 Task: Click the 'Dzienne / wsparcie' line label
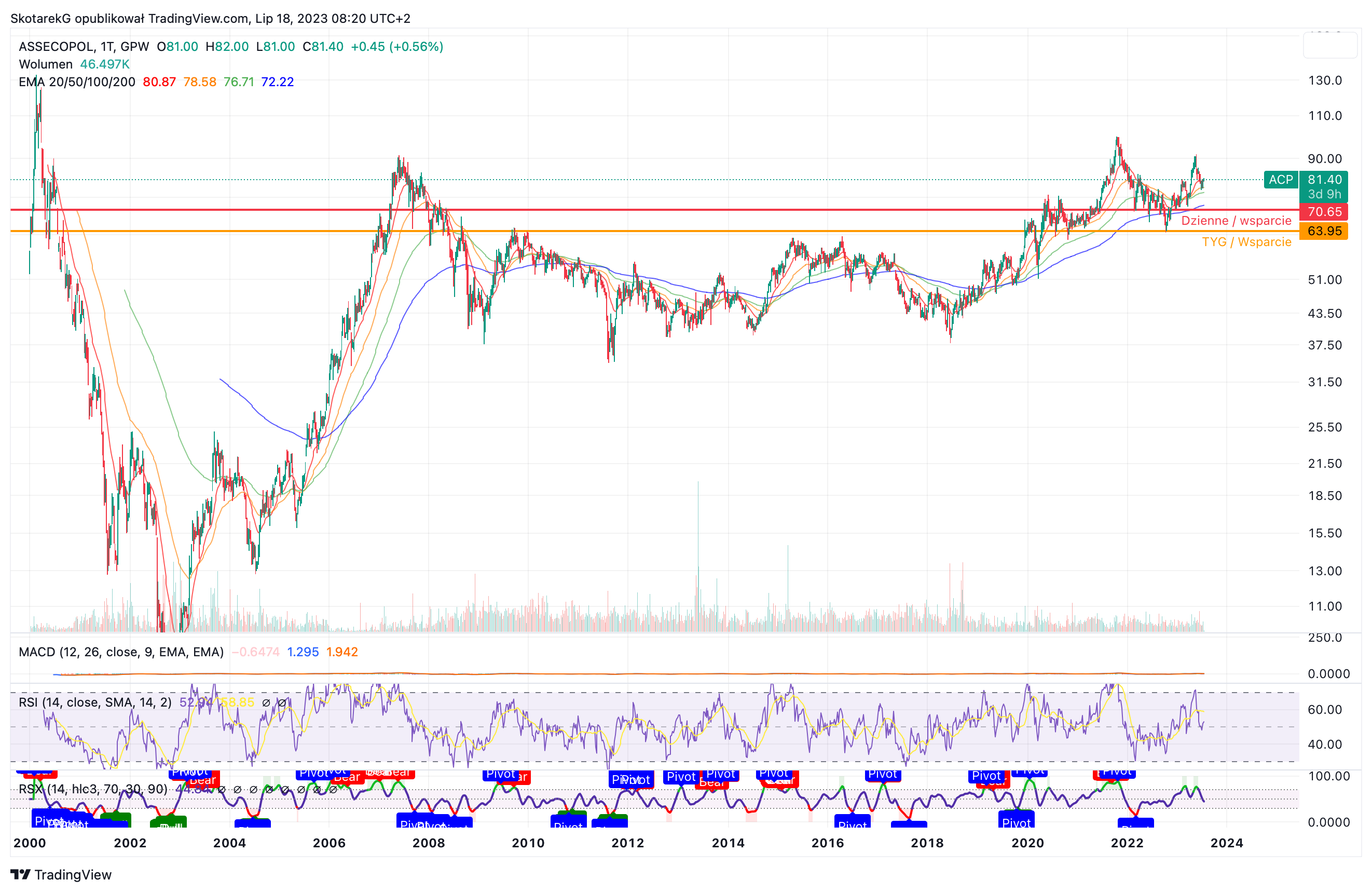(1236, 221)
